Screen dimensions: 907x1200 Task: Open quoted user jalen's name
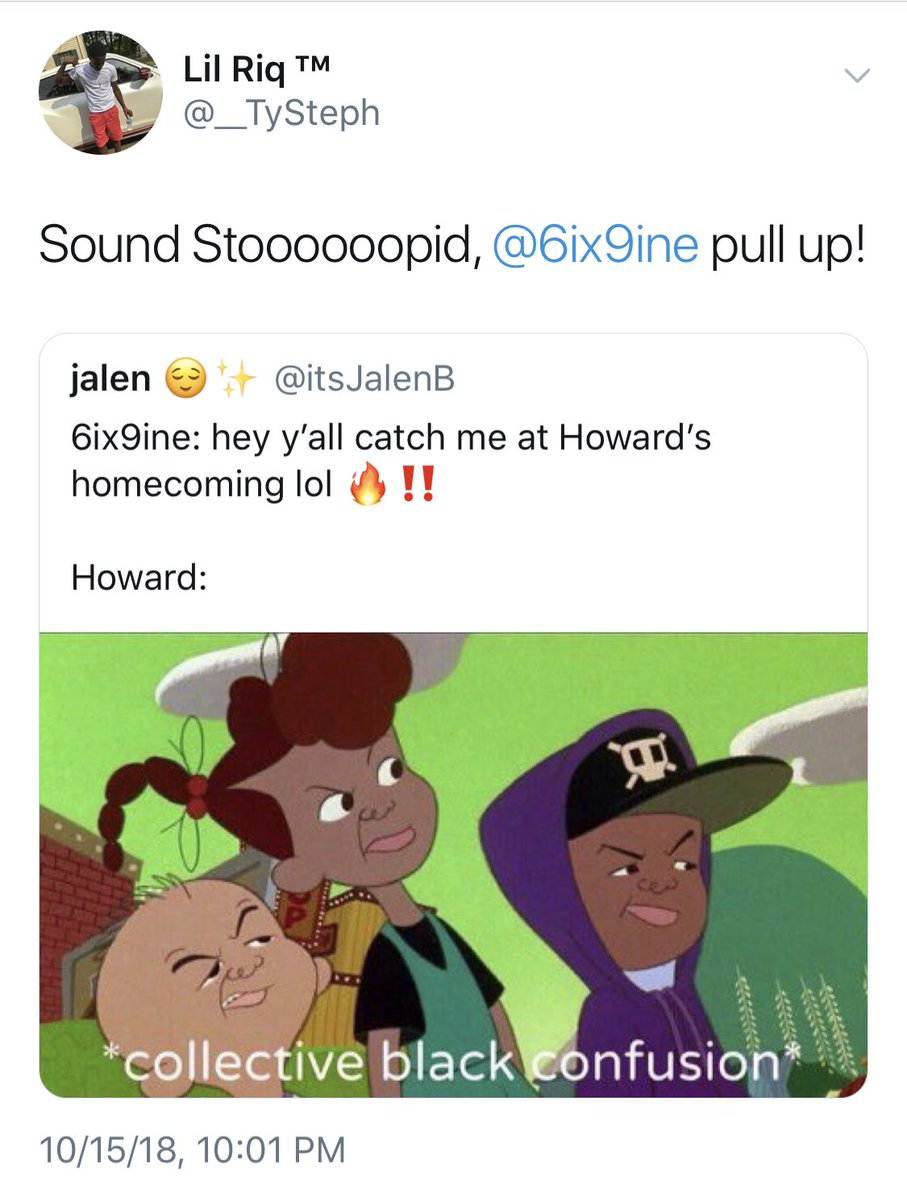click(x=111, y=379)
